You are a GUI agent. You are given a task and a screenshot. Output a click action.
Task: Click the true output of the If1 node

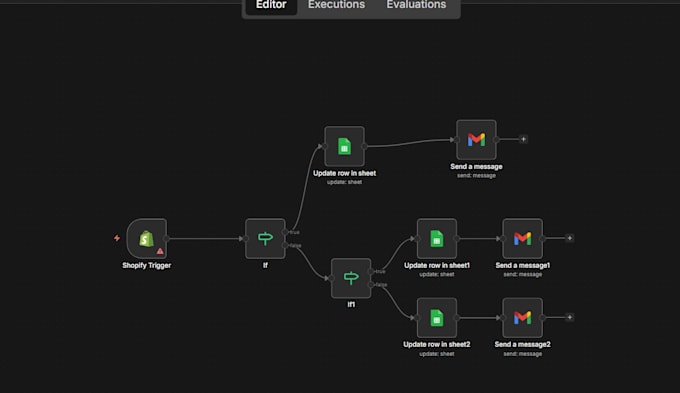pyautogui.click(x=371, y=272)
